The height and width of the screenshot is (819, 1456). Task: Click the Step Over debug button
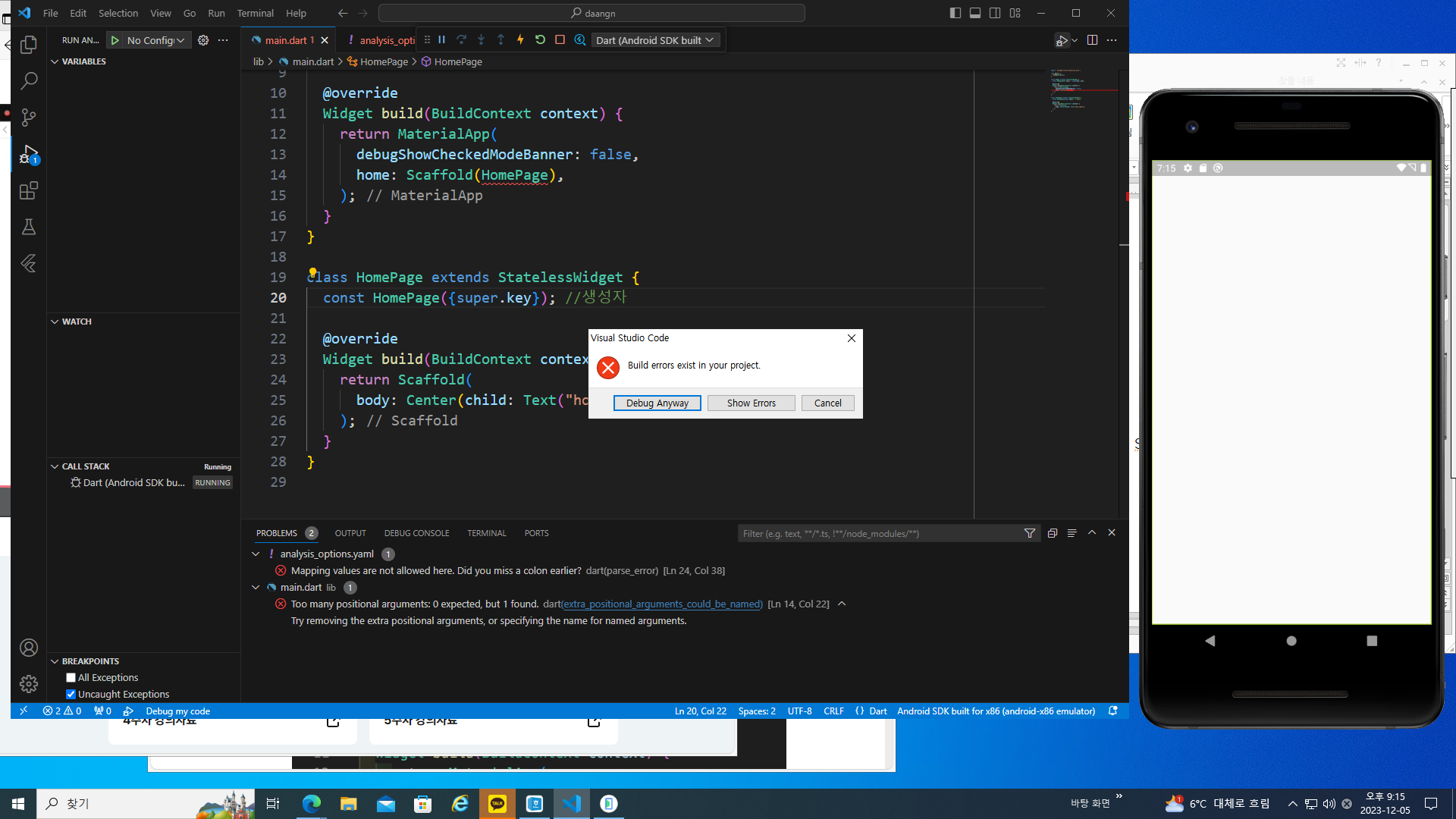[x=461, y=40]
